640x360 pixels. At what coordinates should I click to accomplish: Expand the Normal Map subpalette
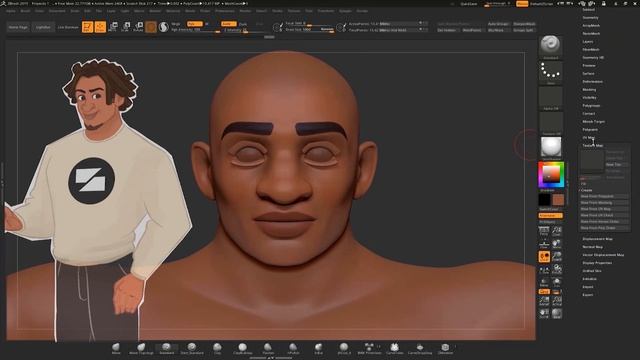(x=593, y=247)
